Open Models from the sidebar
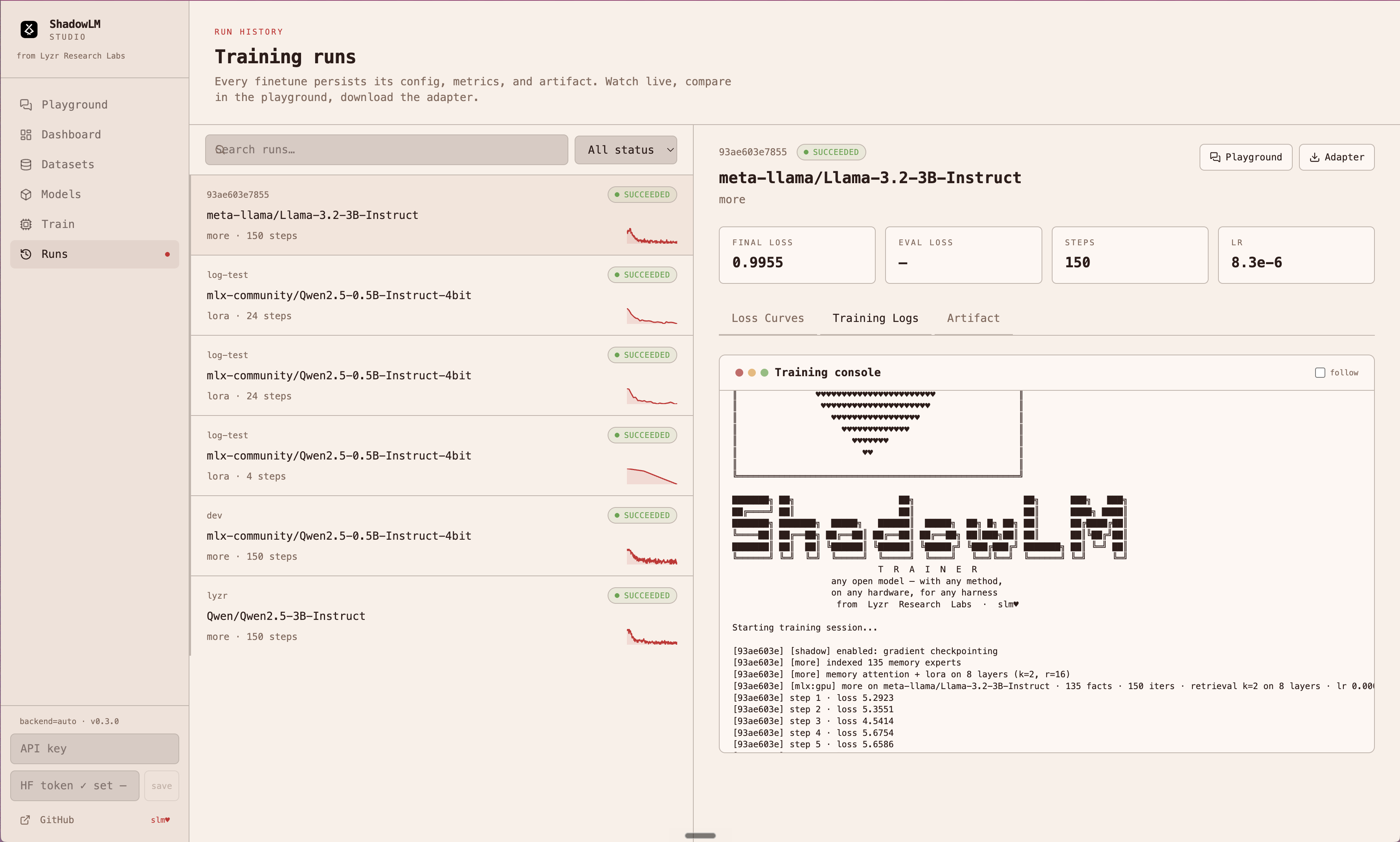 (x=94, y=194)
